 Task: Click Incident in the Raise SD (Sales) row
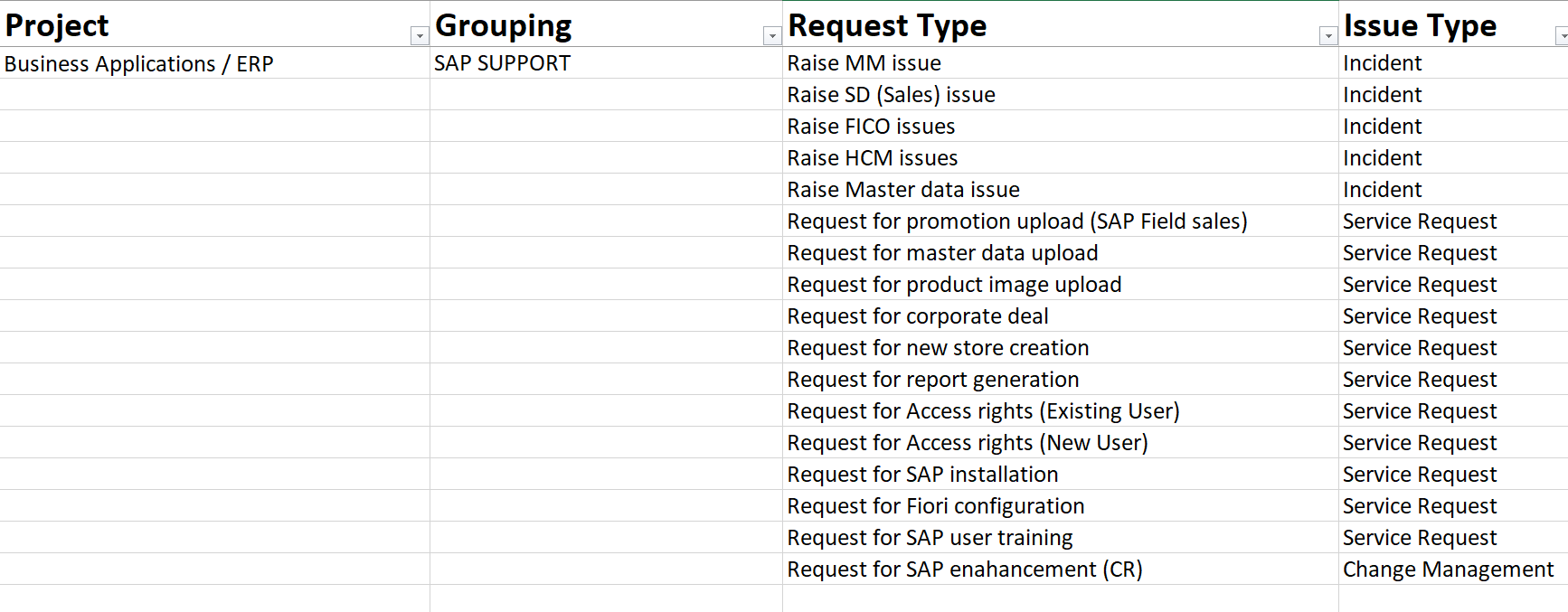[x=1453, y=95]
